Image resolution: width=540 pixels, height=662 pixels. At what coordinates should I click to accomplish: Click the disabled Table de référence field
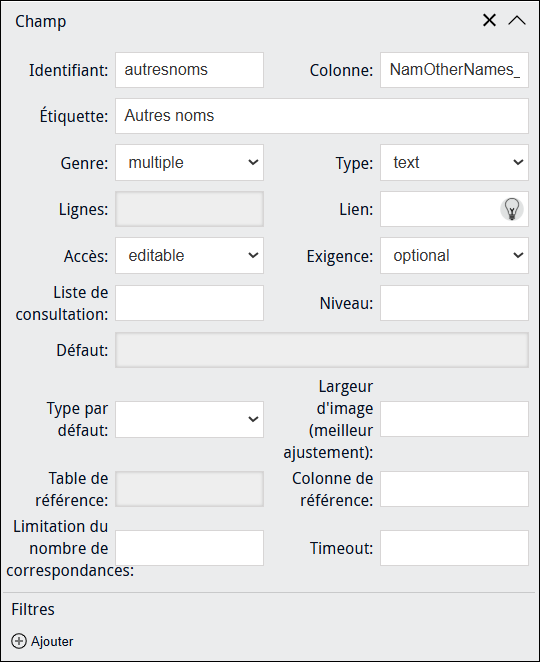190,489
